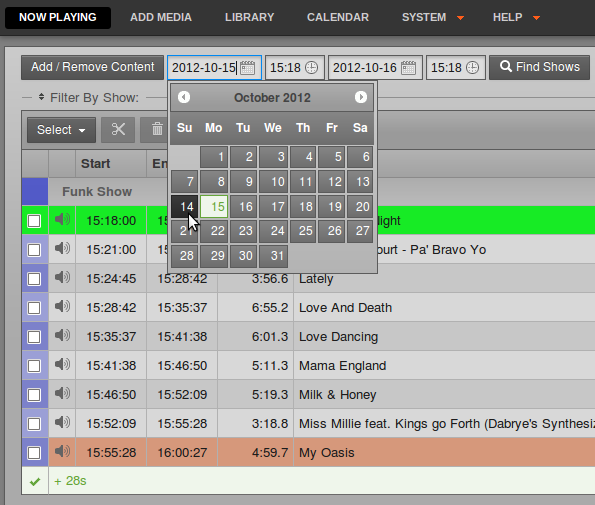Go to next month in calendar
This screenshot has width=595, height=505.
[361, 97]
